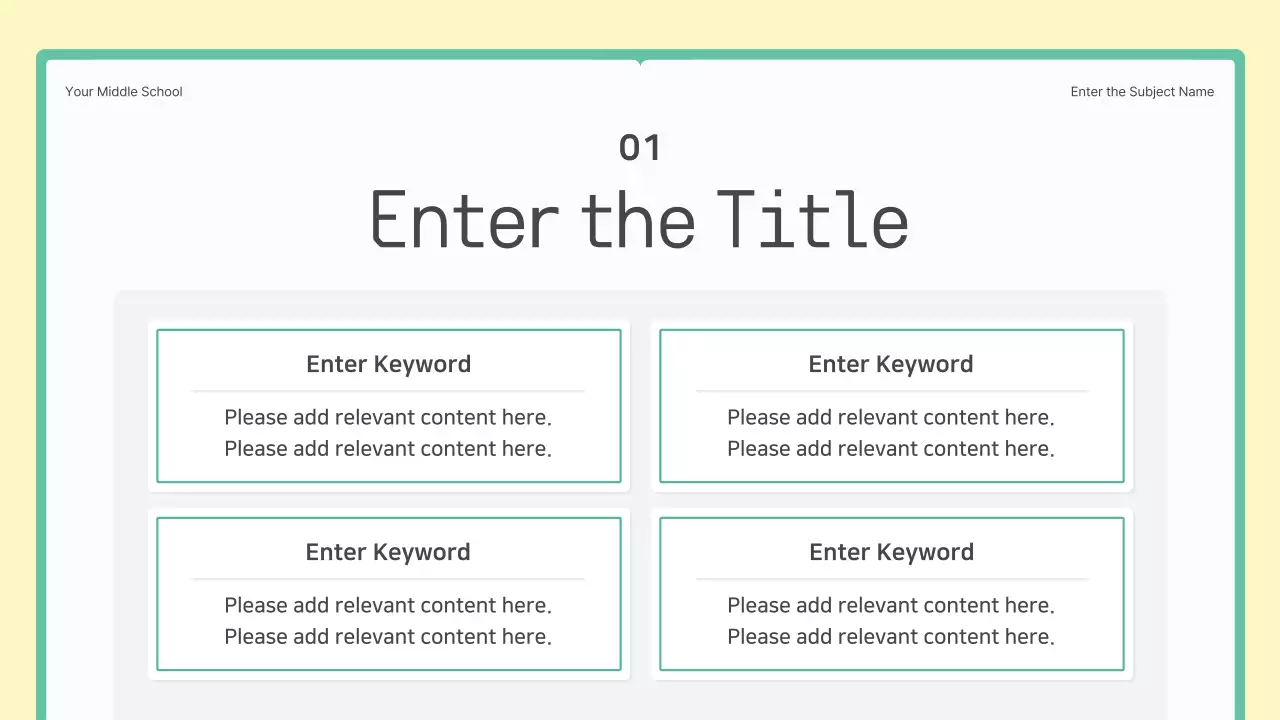Select second content line in top-right card
This screenshot has width=1280, height=720.
[x=891, y=448]
